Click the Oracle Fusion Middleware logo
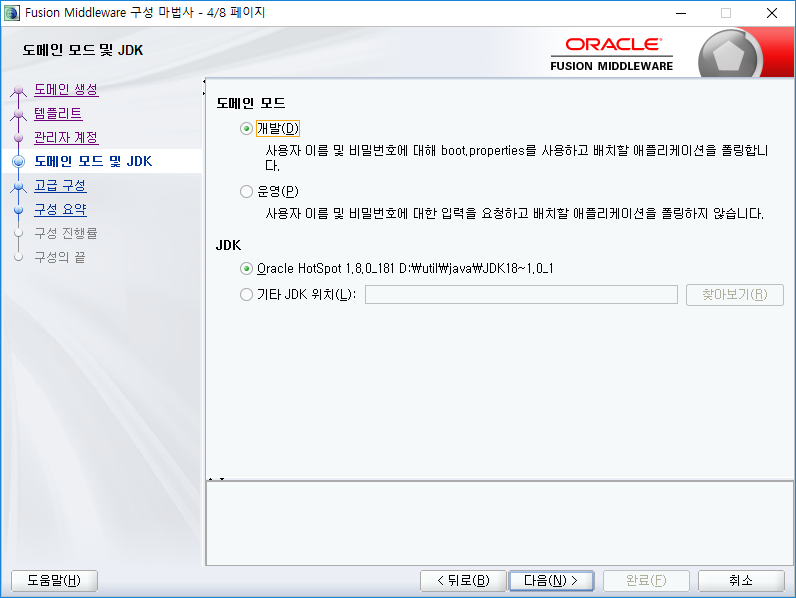This screenshot has width=796, height=598. pyautogui.click(x=612, y=54)
